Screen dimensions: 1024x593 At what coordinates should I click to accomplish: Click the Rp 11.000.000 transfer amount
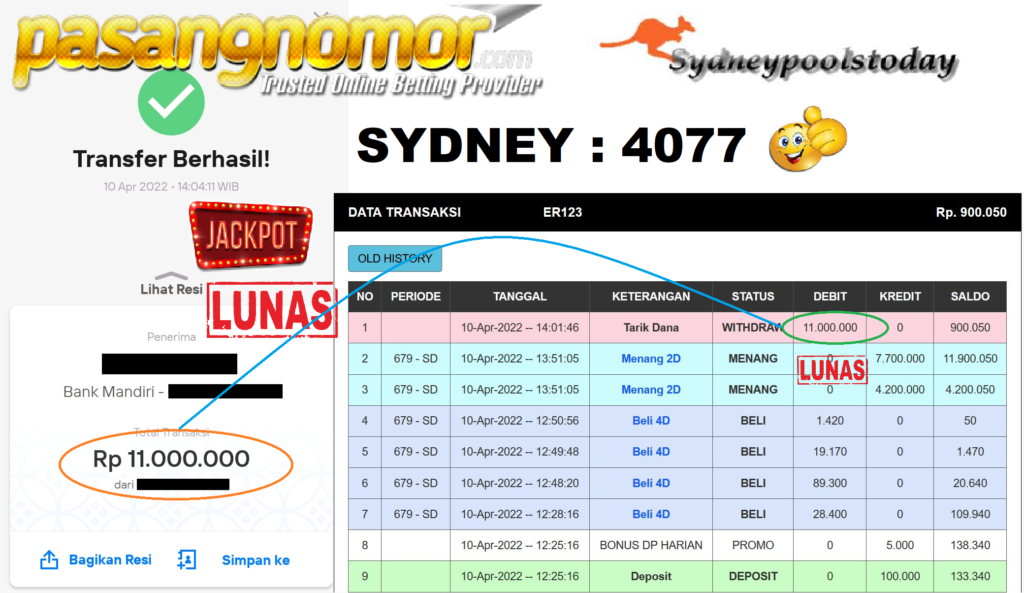(171, 458)
